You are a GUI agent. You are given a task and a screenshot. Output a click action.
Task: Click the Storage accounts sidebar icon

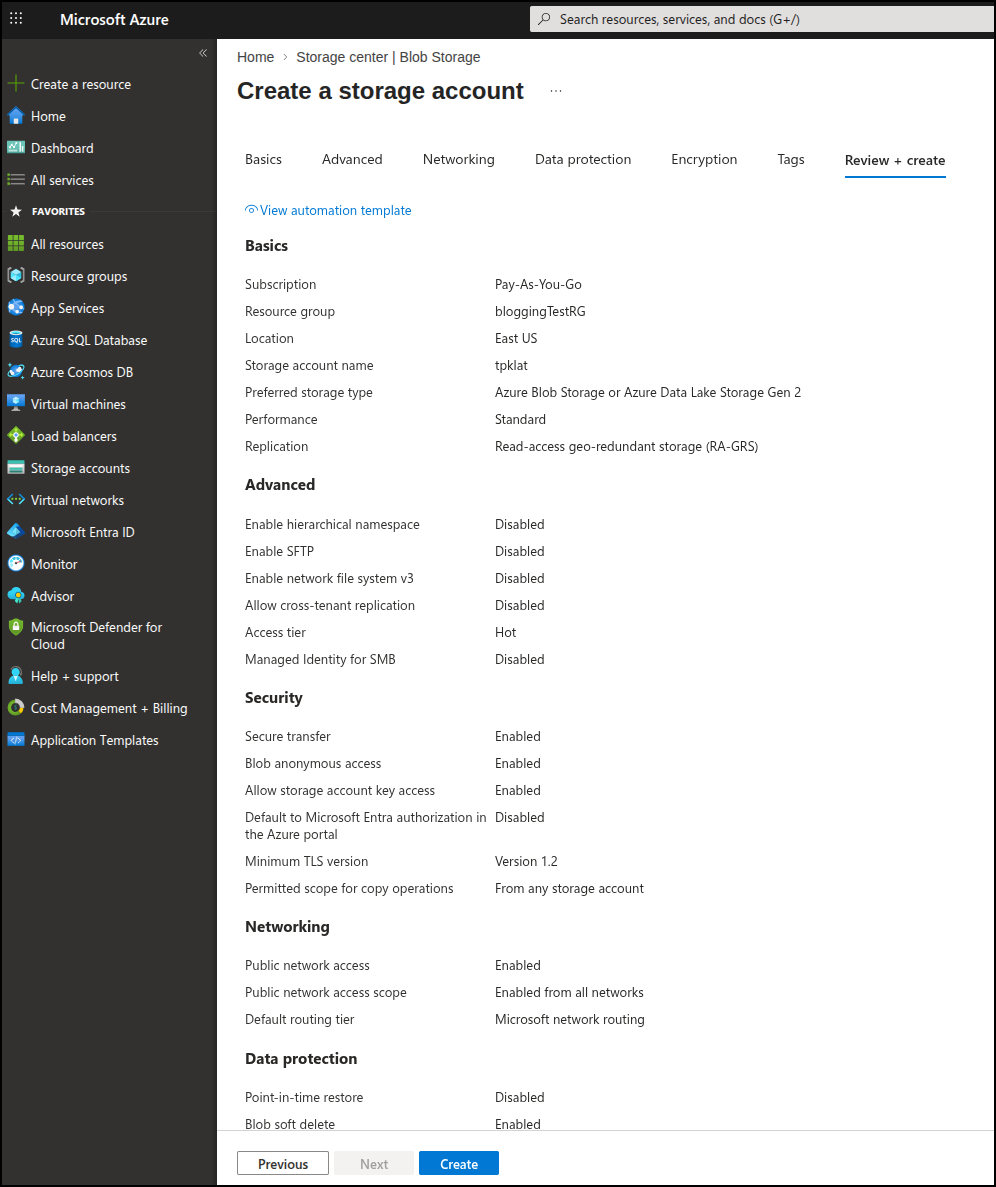16,468
